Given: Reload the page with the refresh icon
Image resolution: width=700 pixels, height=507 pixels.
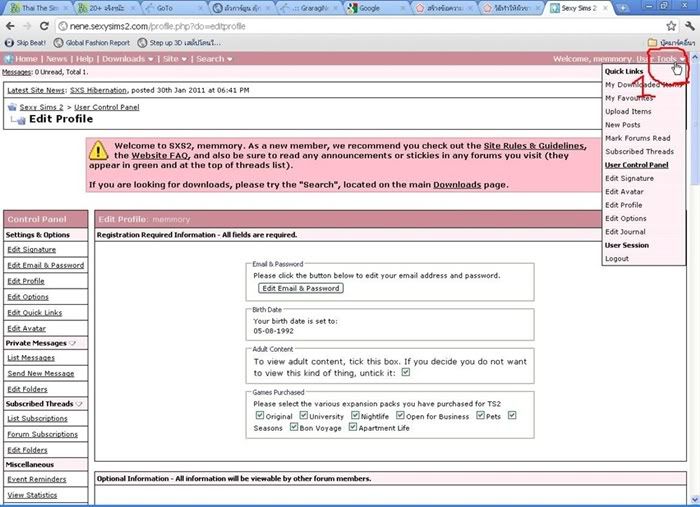Looking at the screenshot, I should click(x=44, y=26).
